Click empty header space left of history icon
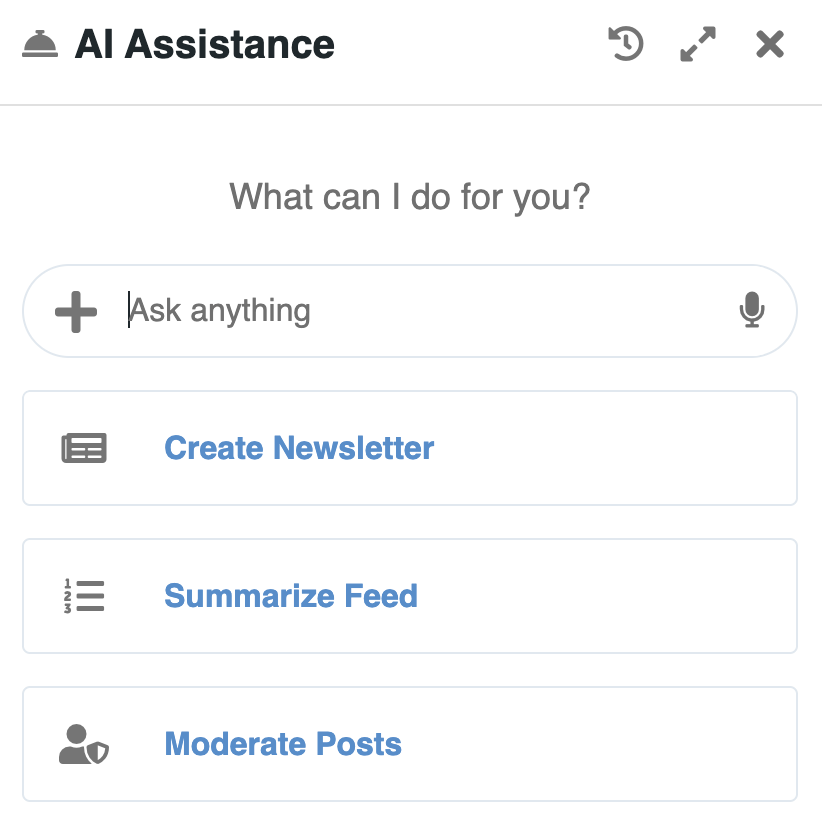The width and height of the screenshot is (822, 834). coord(480,45)
